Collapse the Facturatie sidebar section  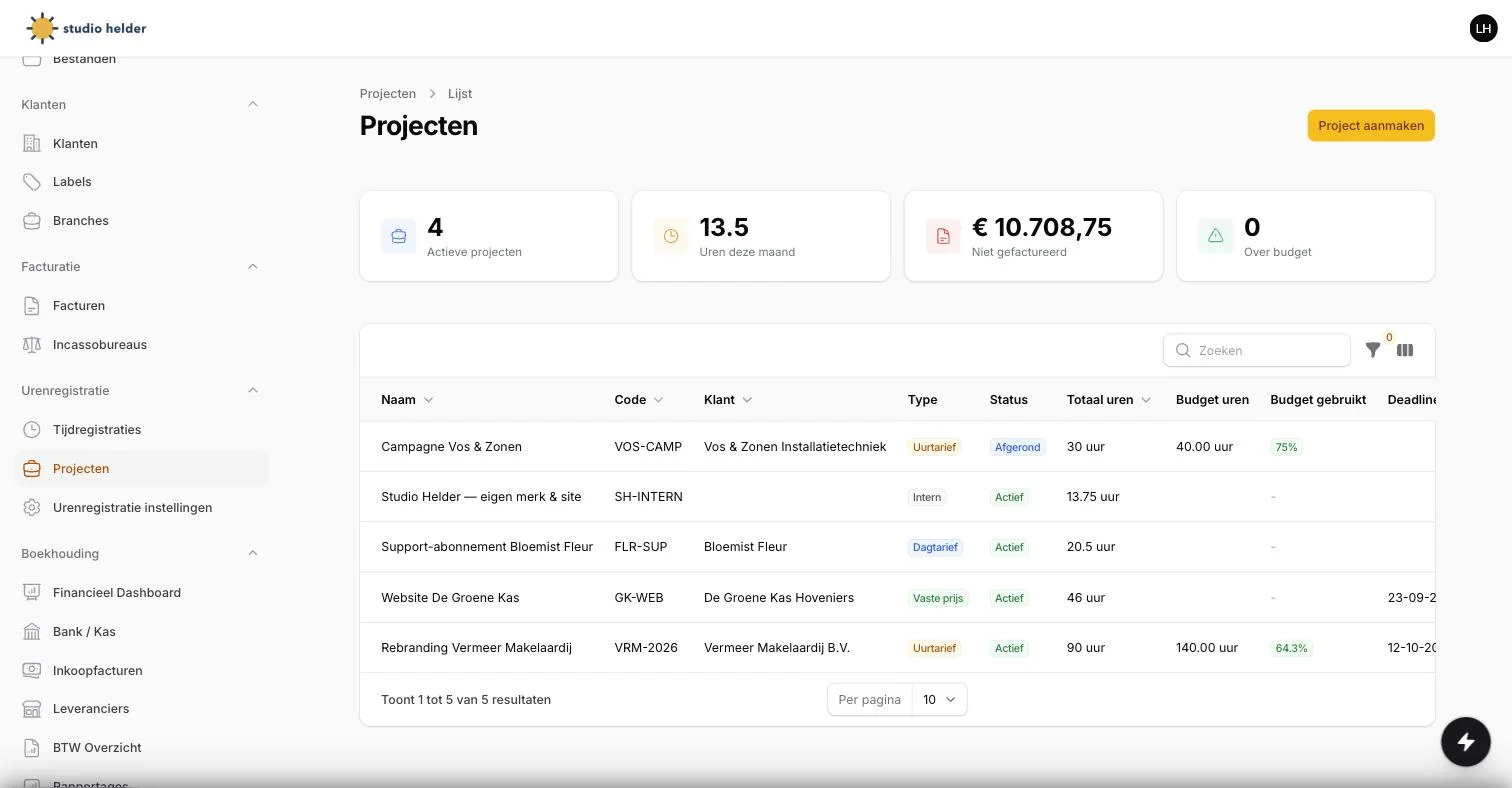[x=253, y=267]
